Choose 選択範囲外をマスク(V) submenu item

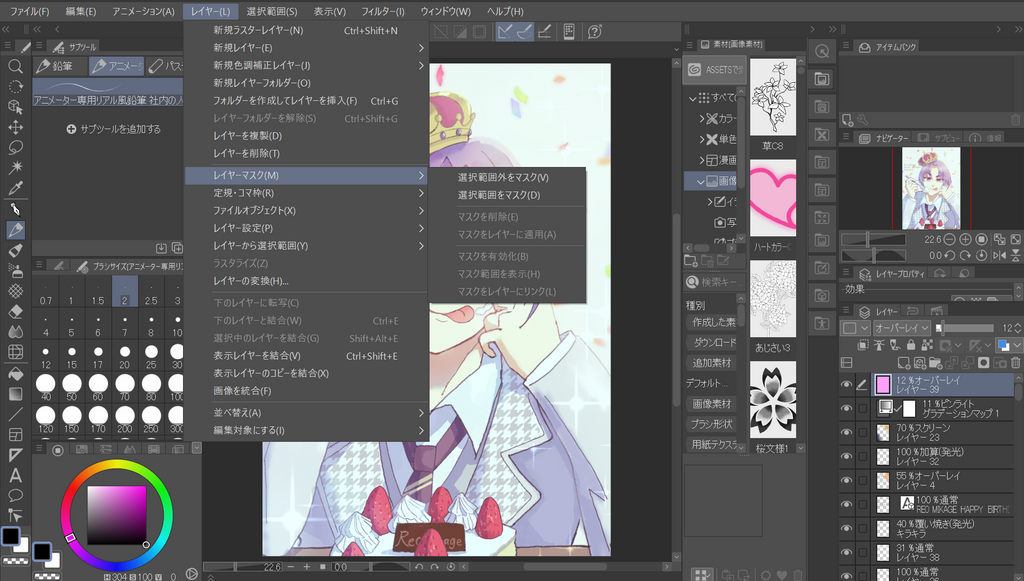coord(507,177)
